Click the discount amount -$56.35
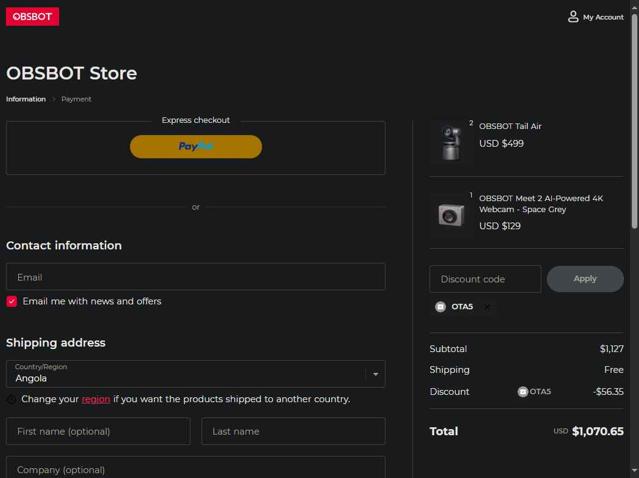This screenshot has height=478, width=639. [608, 392]
